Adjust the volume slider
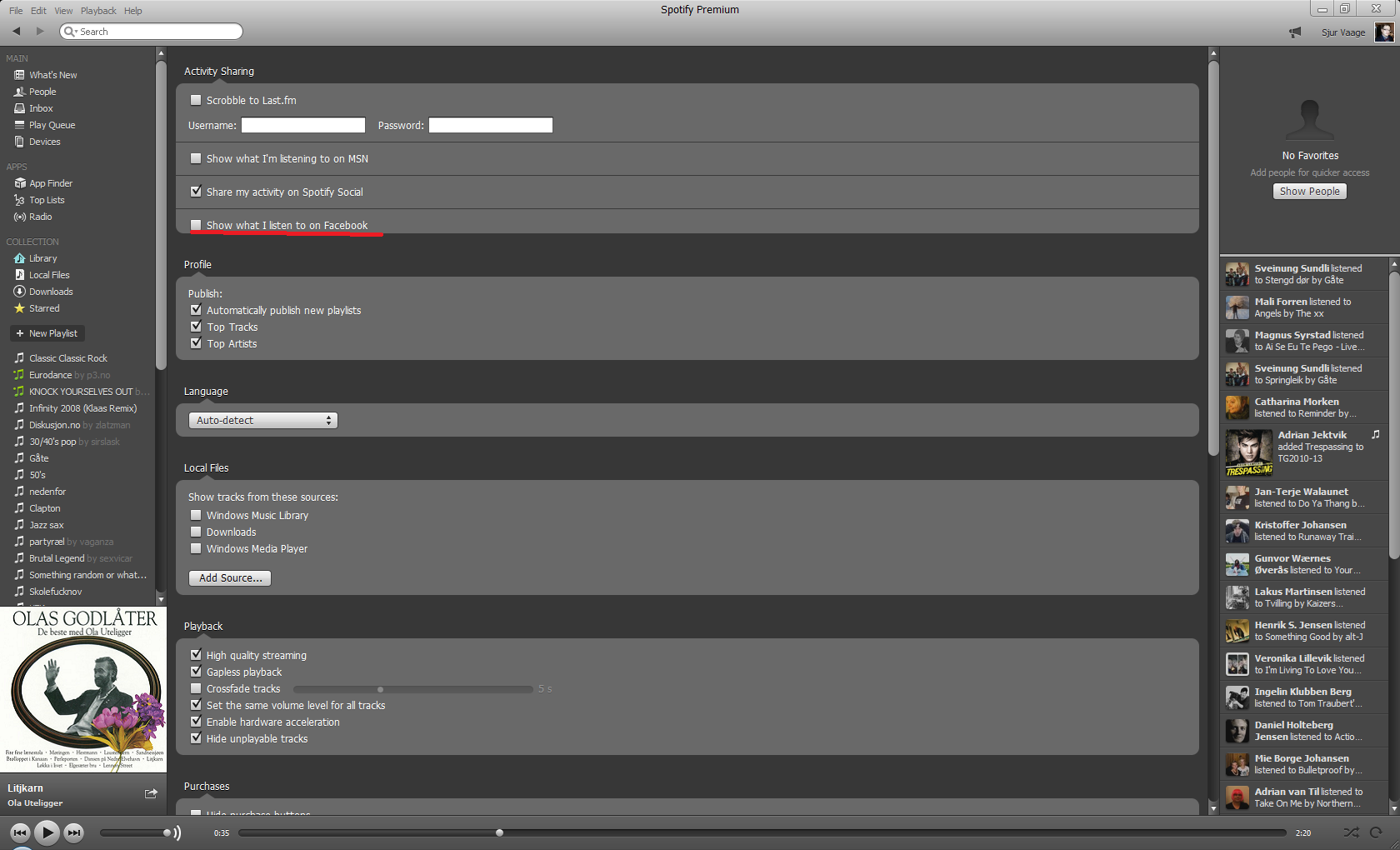Screen dimensions: 1400x850 click(x=136, y=832)
